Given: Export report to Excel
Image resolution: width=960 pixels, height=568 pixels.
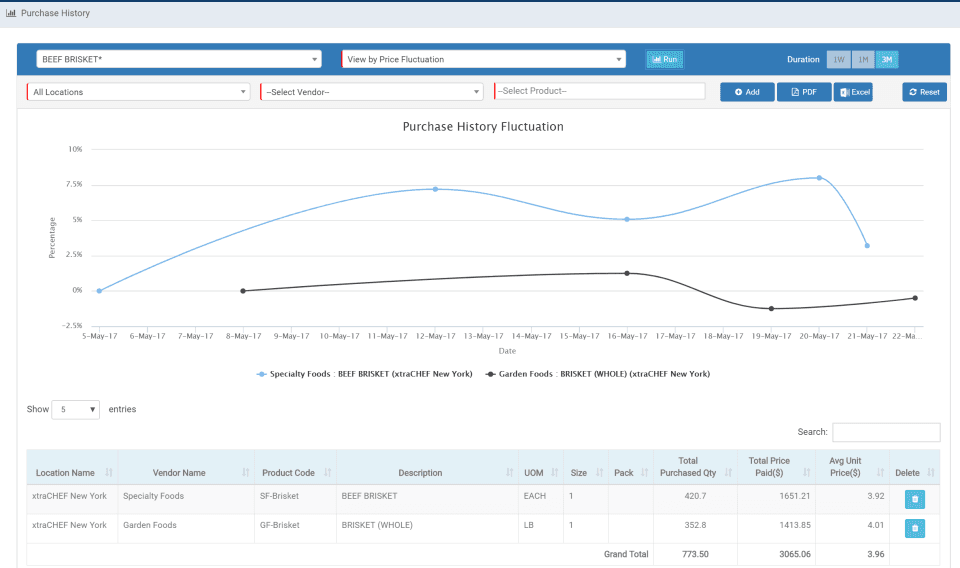Looking at the screenshot, I should tap(853, 92).
